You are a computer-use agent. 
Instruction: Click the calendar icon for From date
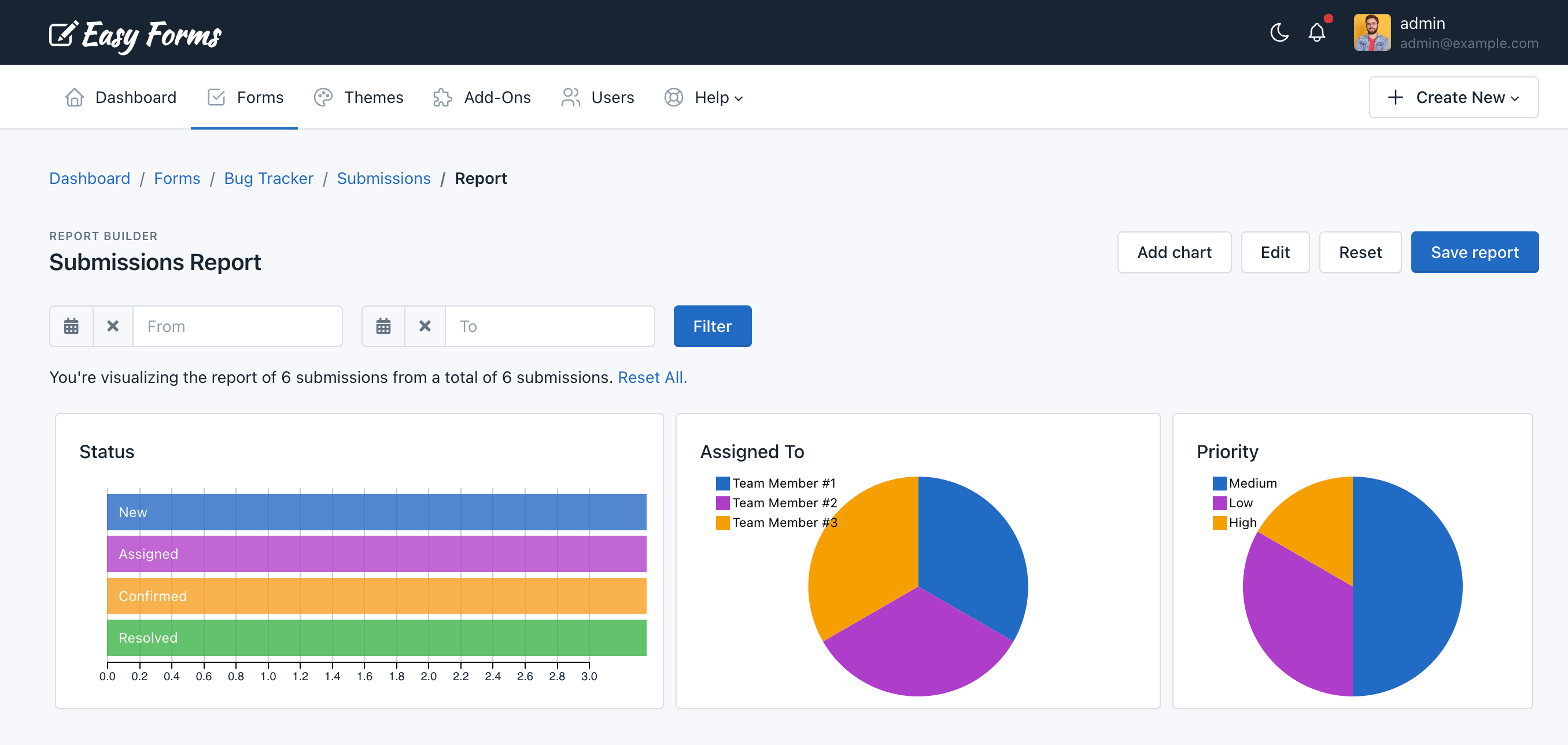pos(71,326)
